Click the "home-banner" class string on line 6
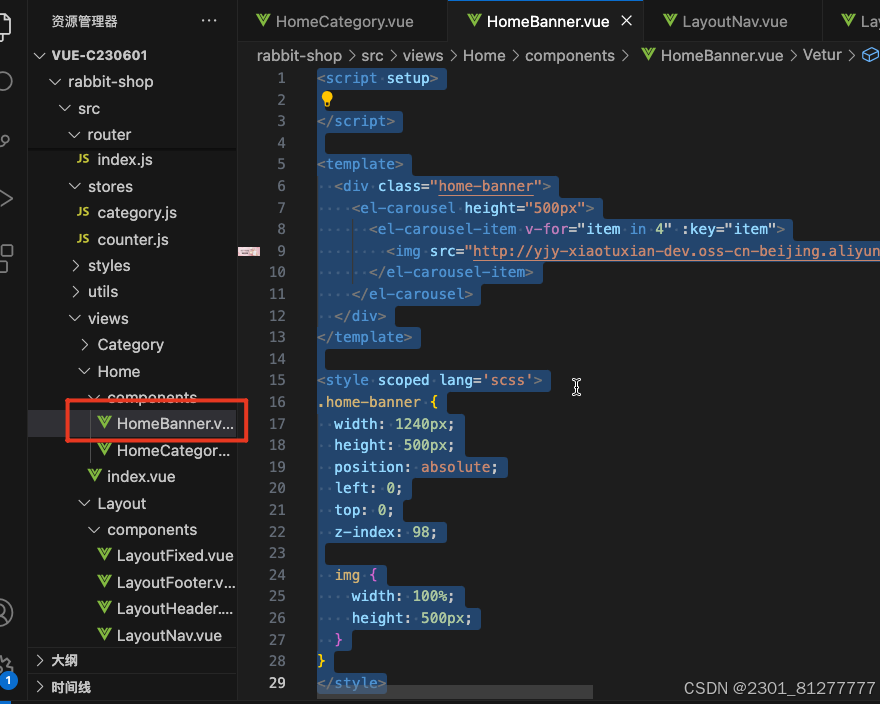This screenshot has height=704, width=880. (486, 186)
